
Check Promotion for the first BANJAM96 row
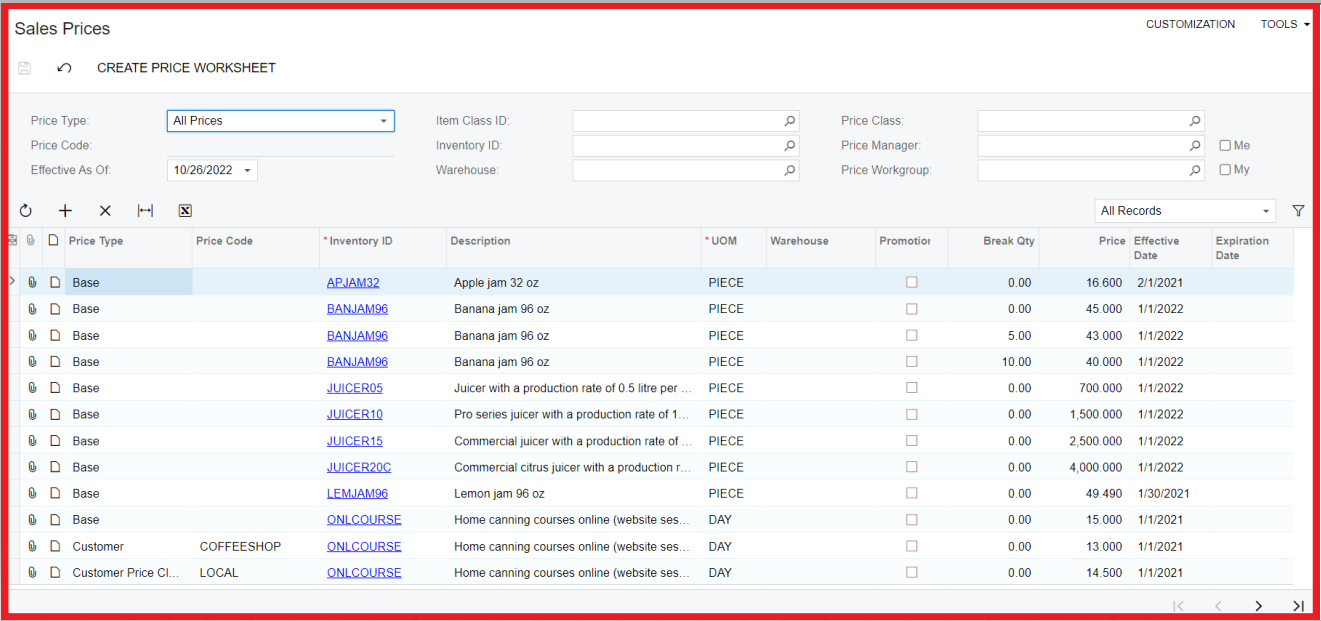tap(911, 308)
